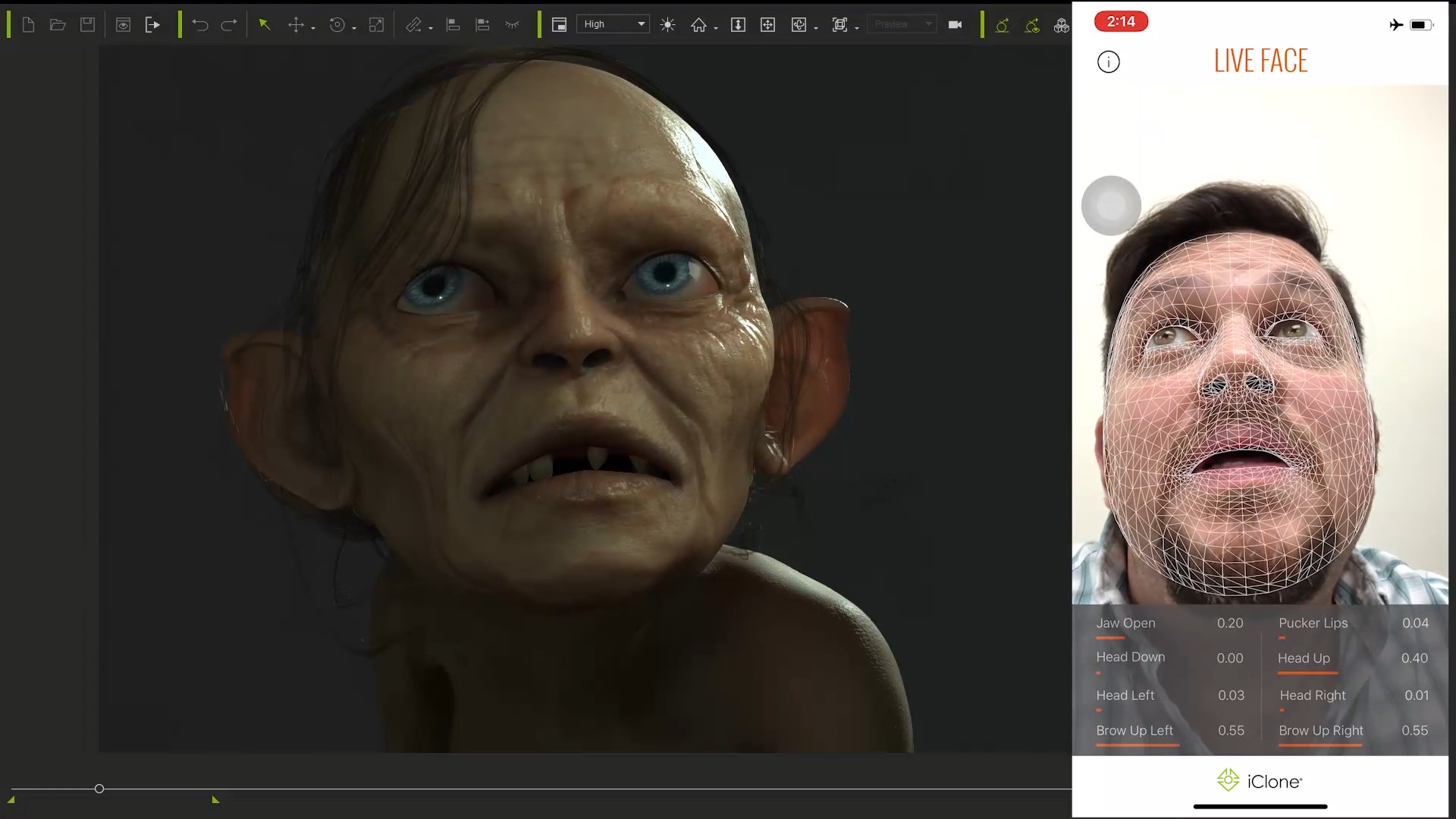Image resolution: width=1456 pixels, height=819 pixels.
Task: Open the High quality dropdown
Action: 613,24
